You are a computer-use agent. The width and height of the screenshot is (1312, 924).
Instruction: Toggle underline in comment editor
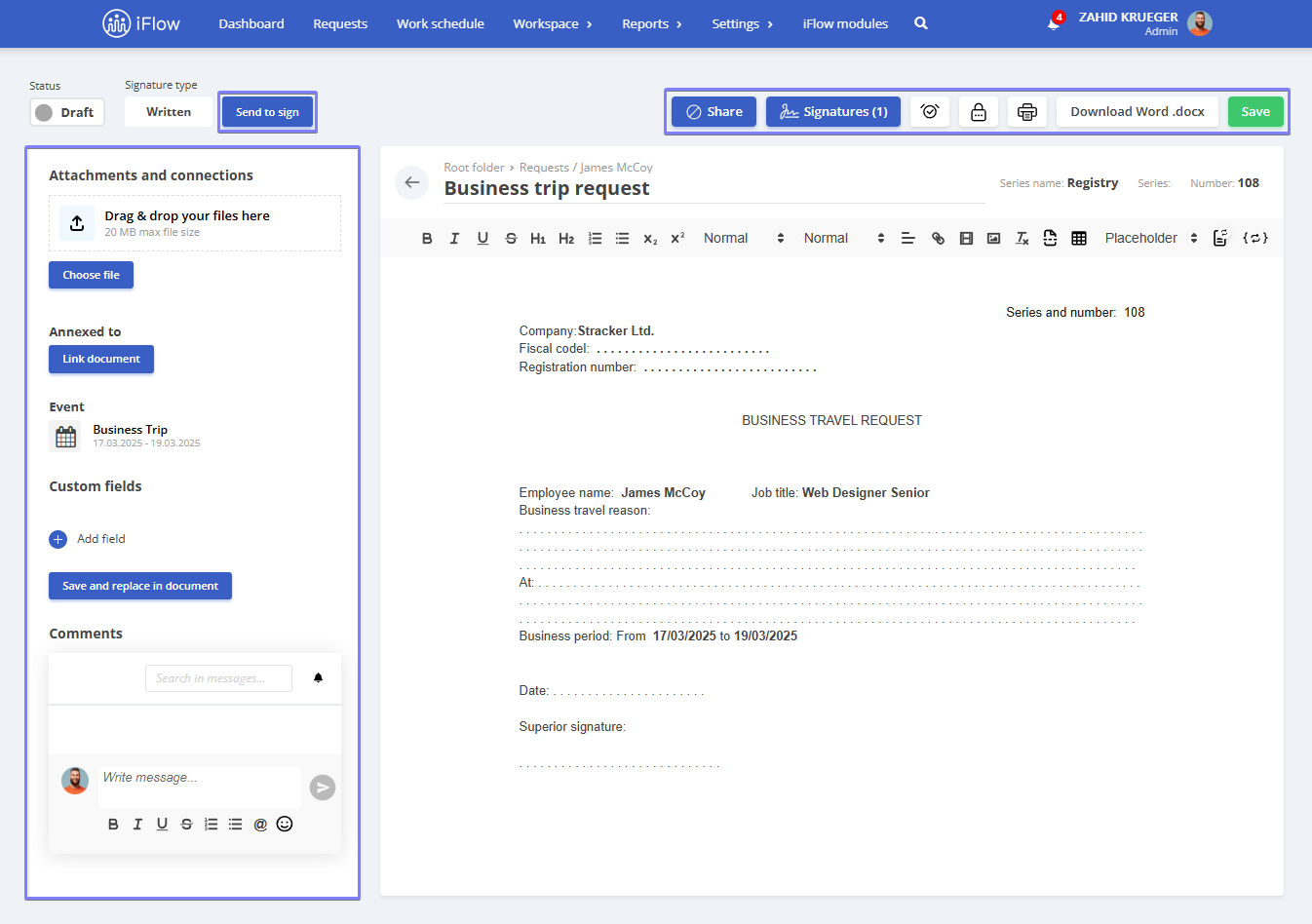click(x=162, y=825)
